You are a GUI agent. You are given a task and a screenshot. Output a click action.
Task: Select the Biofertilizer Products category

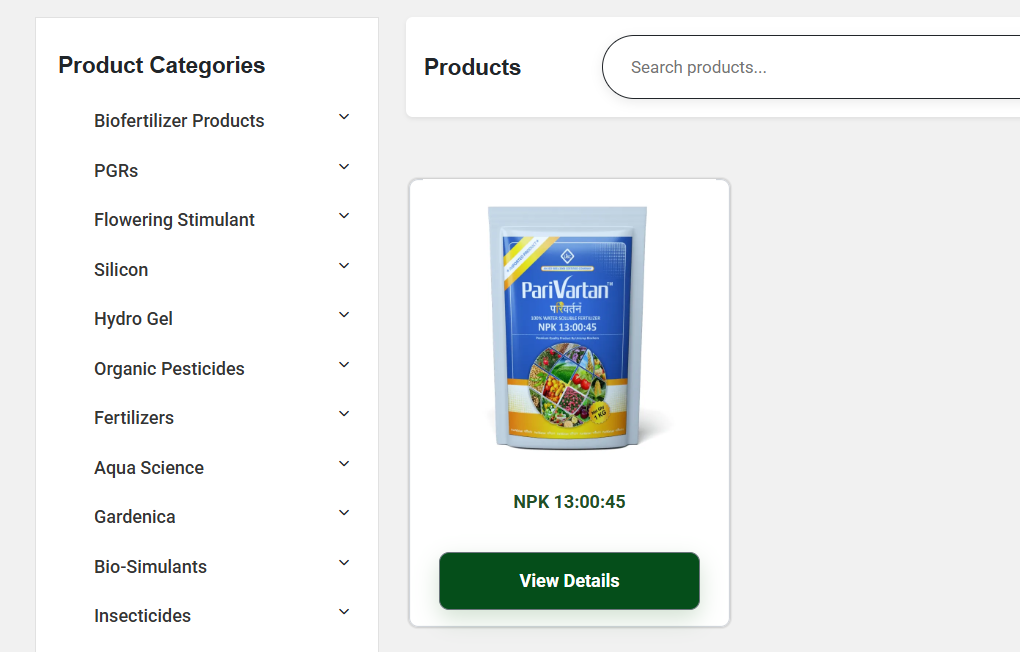(179, 121)
